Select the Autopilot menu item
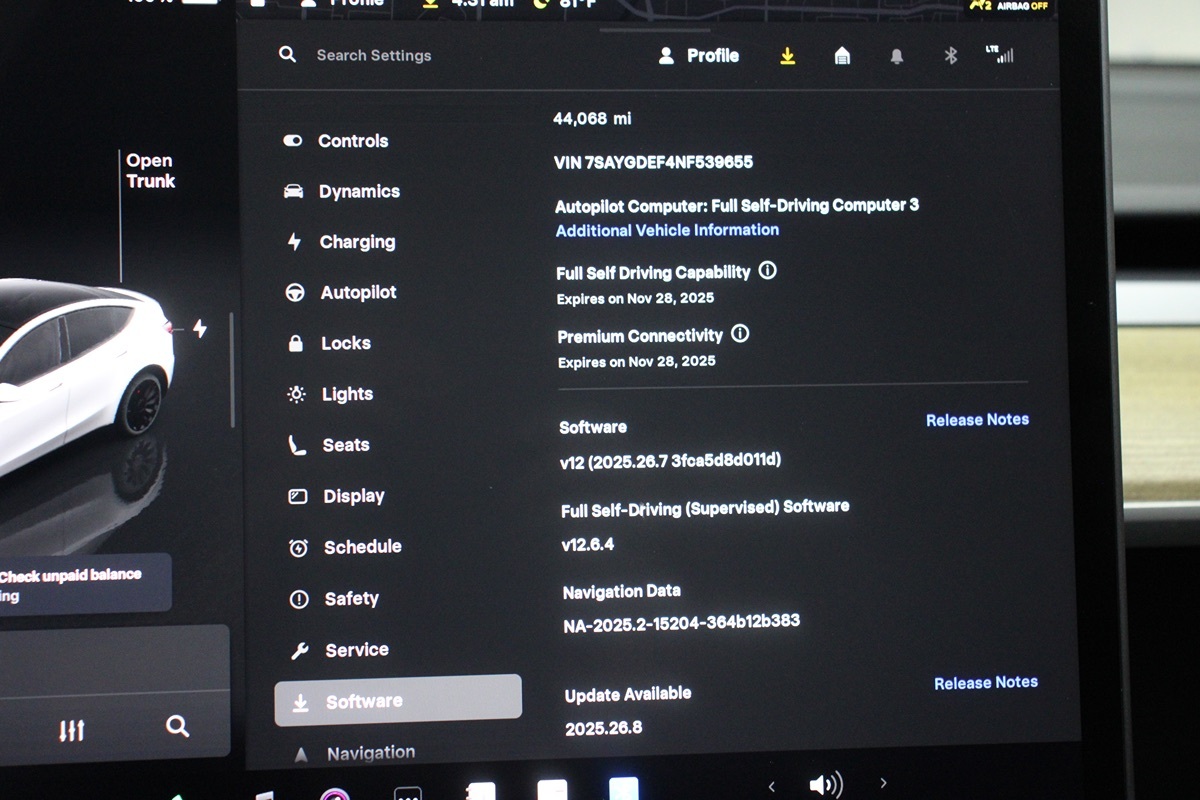The image size is (1200, 800). (357, 293)
